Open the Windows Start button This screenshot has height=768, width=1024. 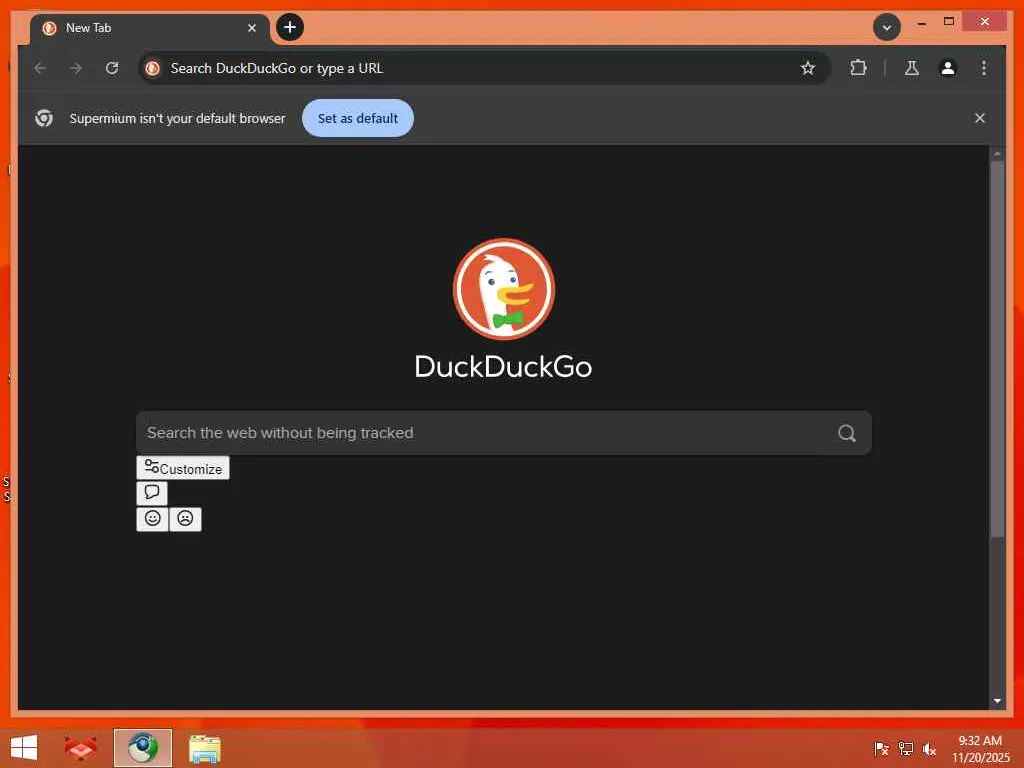tap(24, 748)
